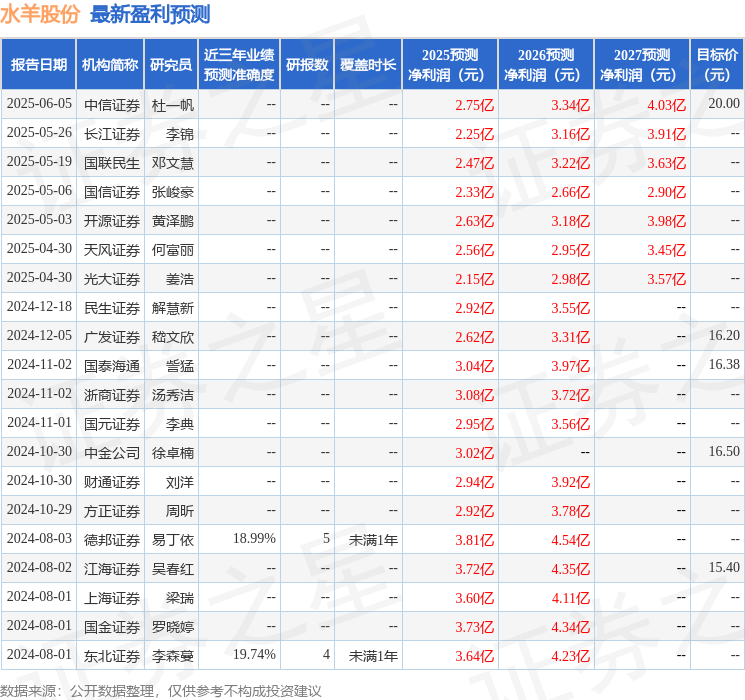Click analyst name 张峻豪
Viewport: 745px width, 700px height.
pyautogui.click(x=172, y=192)
